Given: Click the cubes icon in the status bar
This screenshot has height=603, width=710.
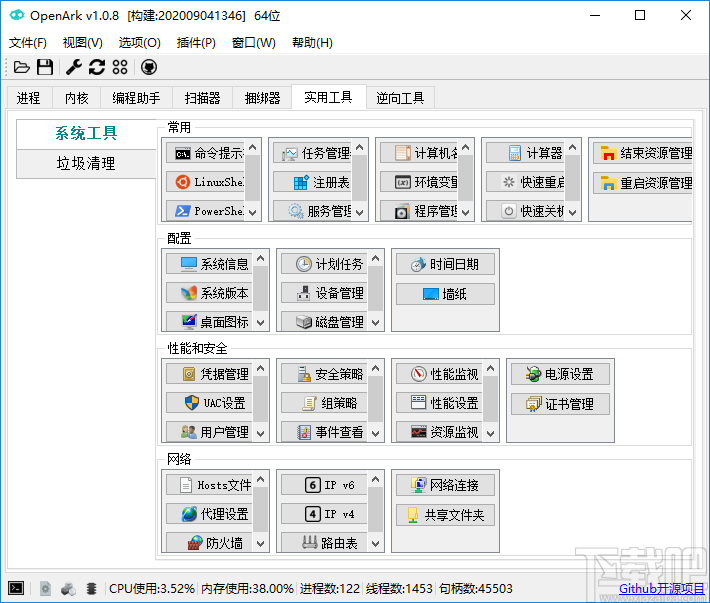Looking at the screenshot, I should 68,589.
